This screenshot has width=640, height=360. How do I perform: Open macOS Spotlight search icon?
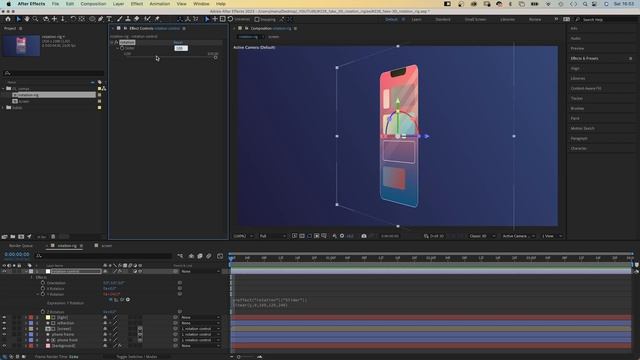tap(585, 4)
